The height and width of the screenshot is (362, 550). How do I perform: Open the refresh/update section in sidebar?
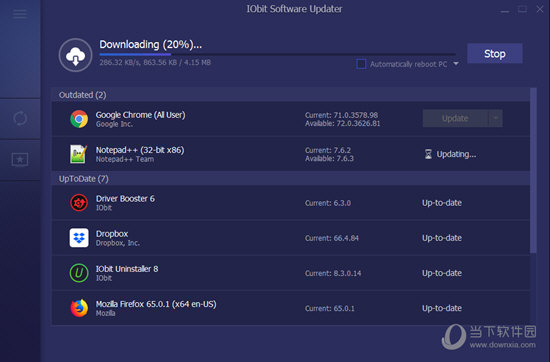tap(20, 119)
